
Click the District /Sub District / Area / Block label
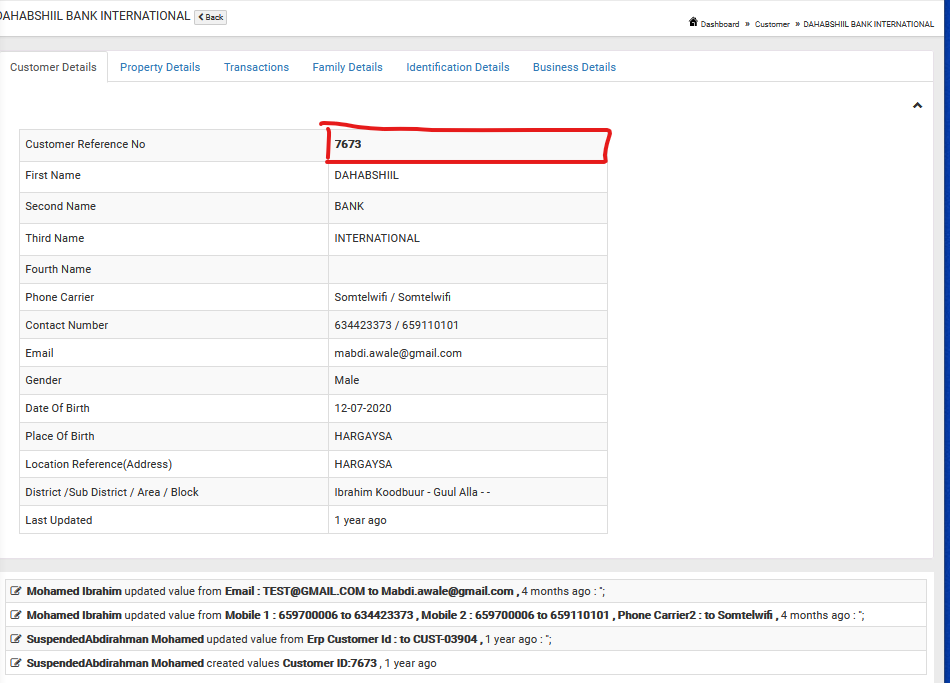pyautogui.click(x=112, y=492)
